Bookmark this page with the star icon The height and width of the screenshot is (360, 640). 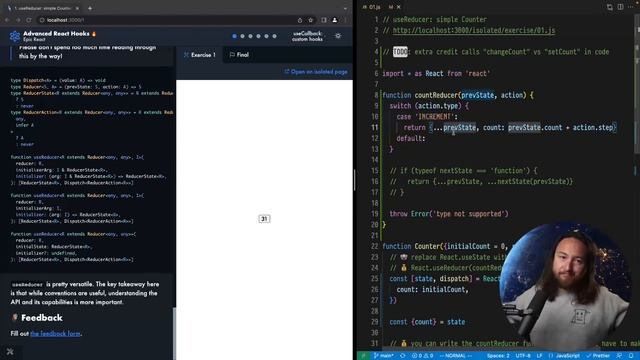pyautogui.click(x=311, y=20)
